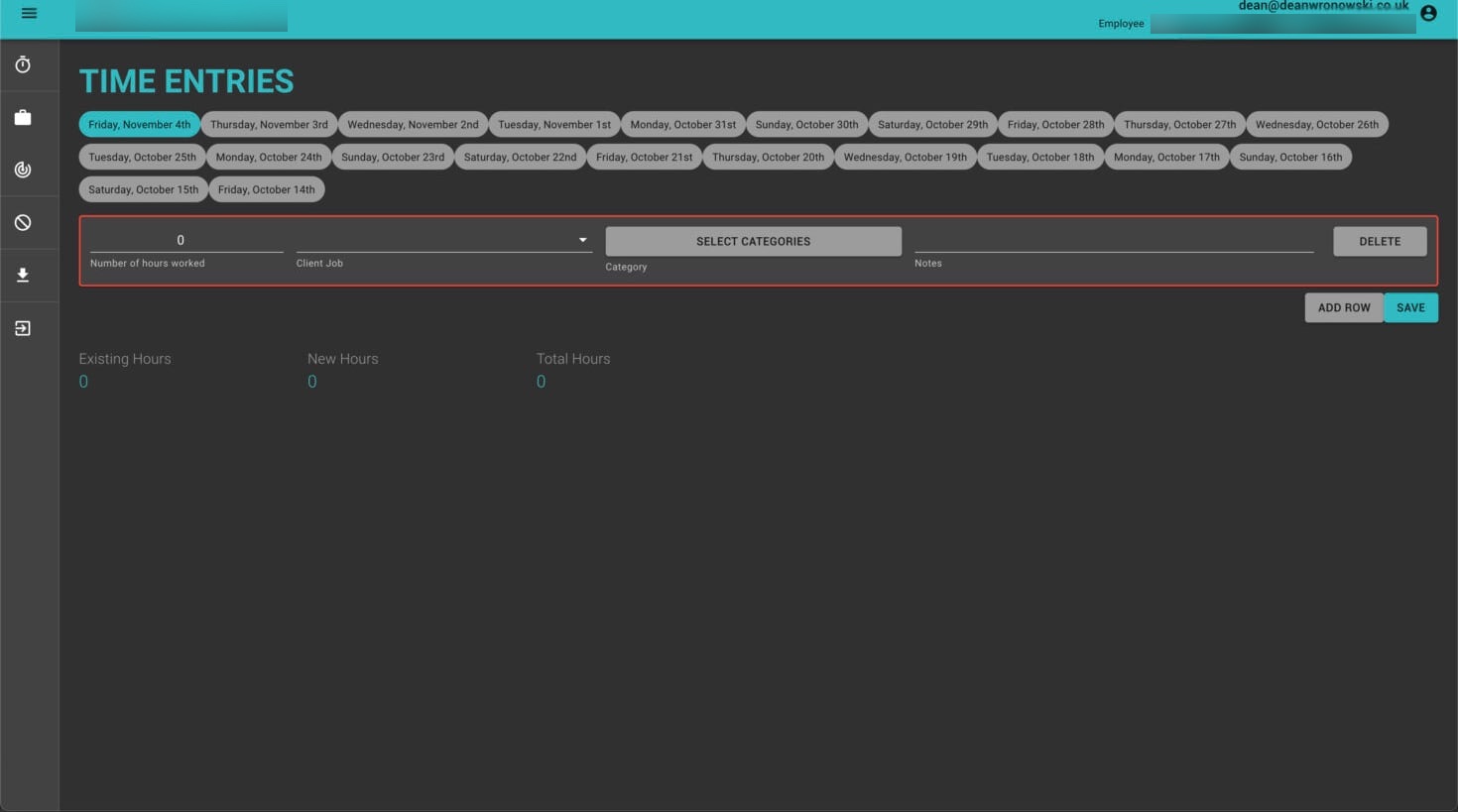Open the hamburger navigation menu
The height and width of the screenshot is (812, 1458).
(x=29, y=14)
